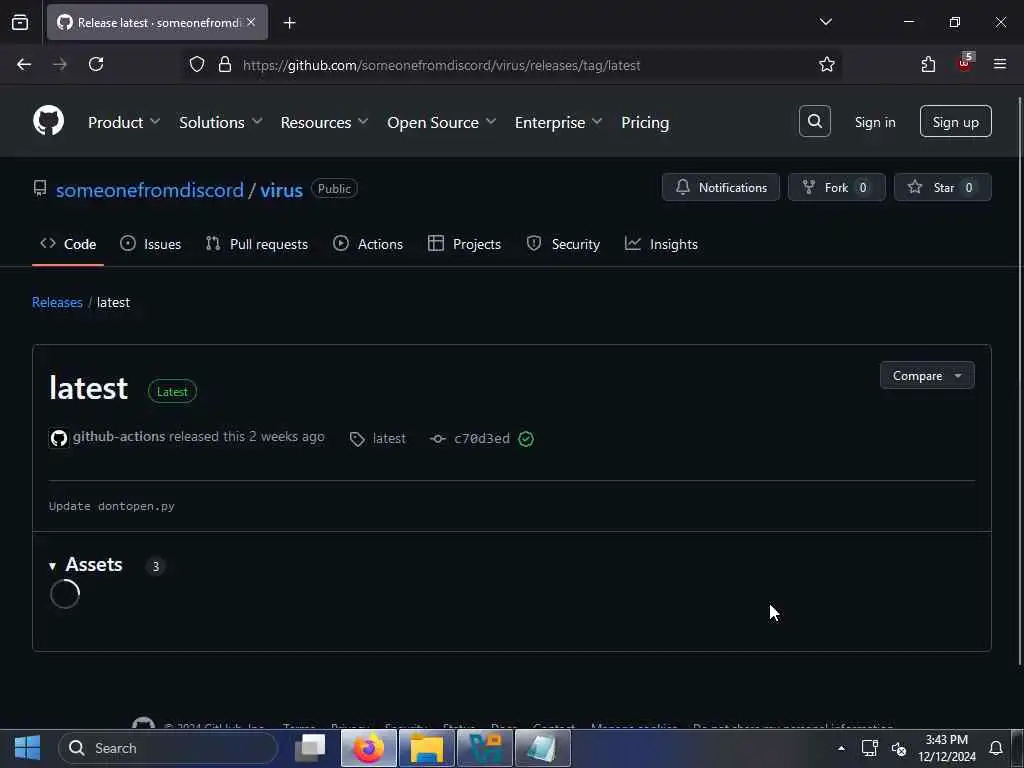Click the Firefox View icon at top-left

pyautogui.click(x=20, y=22)
